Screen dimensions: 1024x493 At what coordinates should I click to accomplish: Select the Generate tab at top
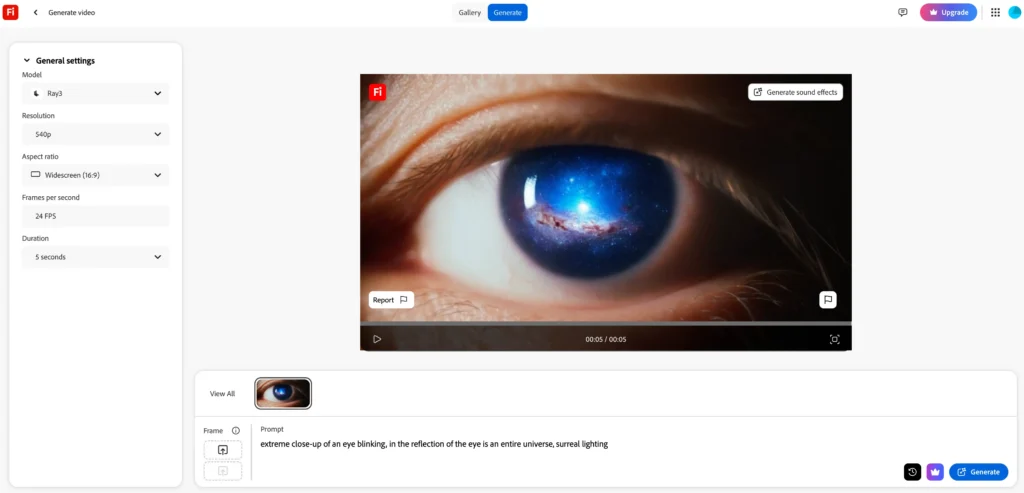pyautogui.click(x=507, y=12)
